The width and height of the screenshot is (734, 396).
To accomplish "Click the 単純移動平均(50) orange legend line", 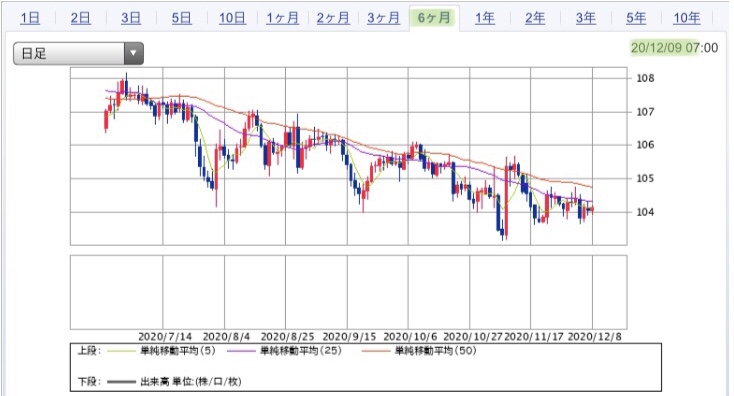I will point(376,351).
